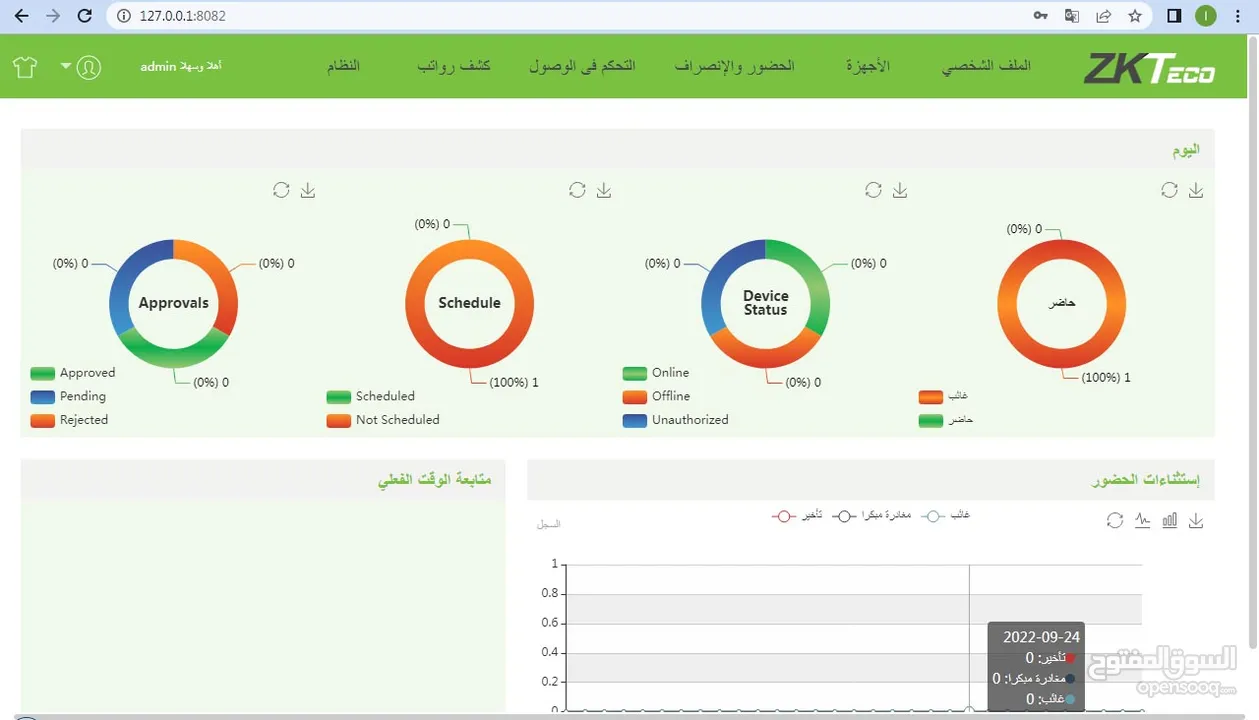
Task: Click the اليوم section heading
Action: click(1186, 149)
